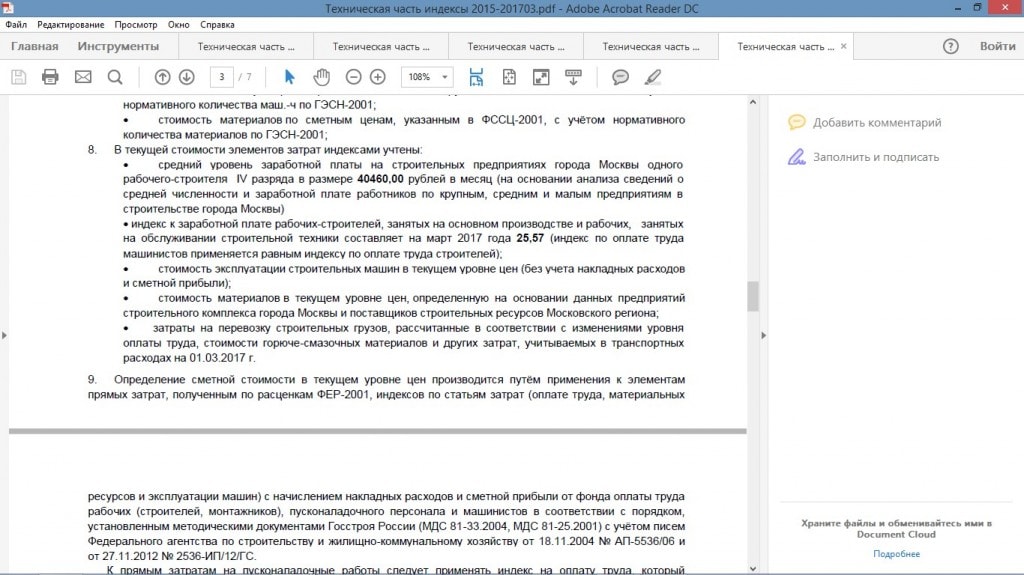Screen dimensions: 1024x575
Task: Go to next page arrow
Action: (187, 77)
